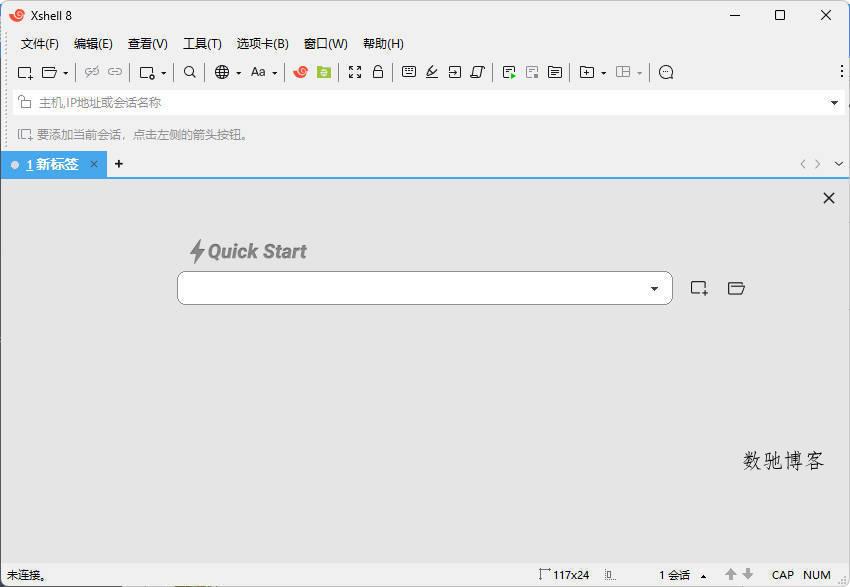
Task: Open the 文件(F) menu
Action: click(x=40, y=43)
